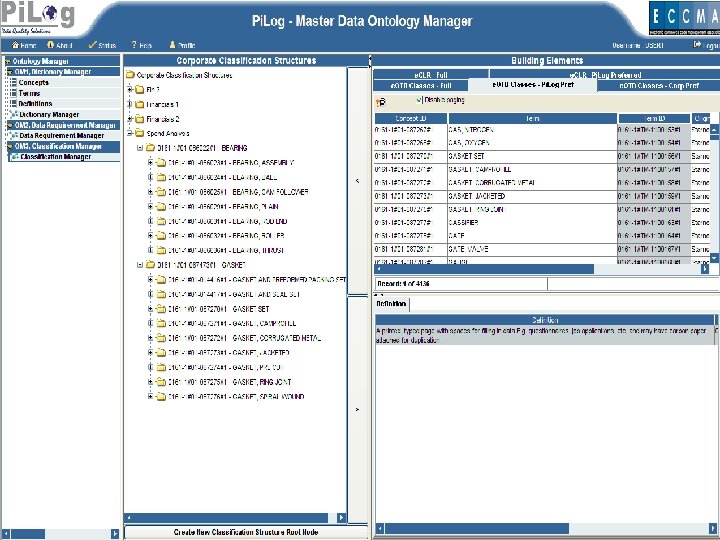Switch to eOTD Classes - Full tab
Image resolution: width=720 pixels, height=540 pixels.
421,85
